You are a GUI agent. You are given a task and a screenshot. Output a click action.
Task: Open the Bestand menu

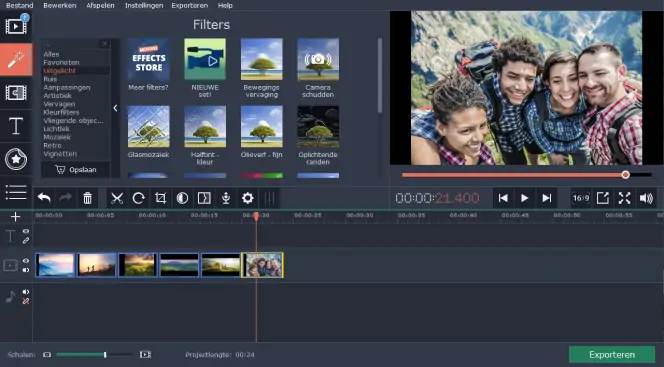coord(19,6)
